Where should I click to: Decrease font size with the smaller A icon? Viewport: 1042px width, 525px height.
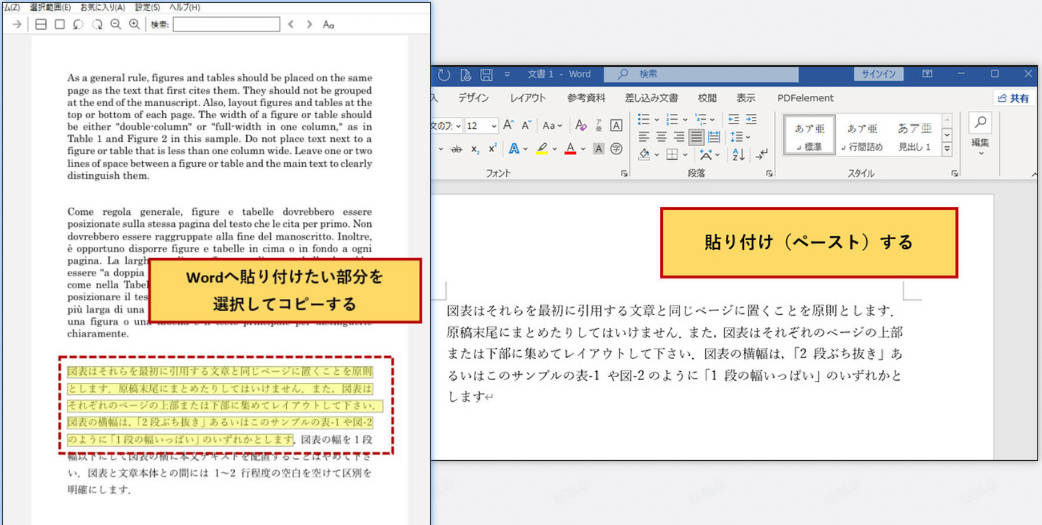click(526, 125)
